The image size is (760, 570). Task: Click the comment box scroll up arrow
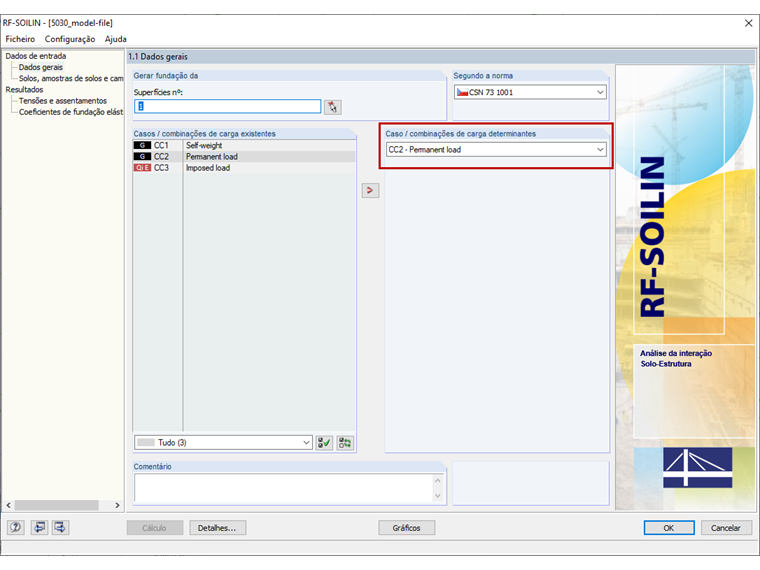click(x=438, y=481)
